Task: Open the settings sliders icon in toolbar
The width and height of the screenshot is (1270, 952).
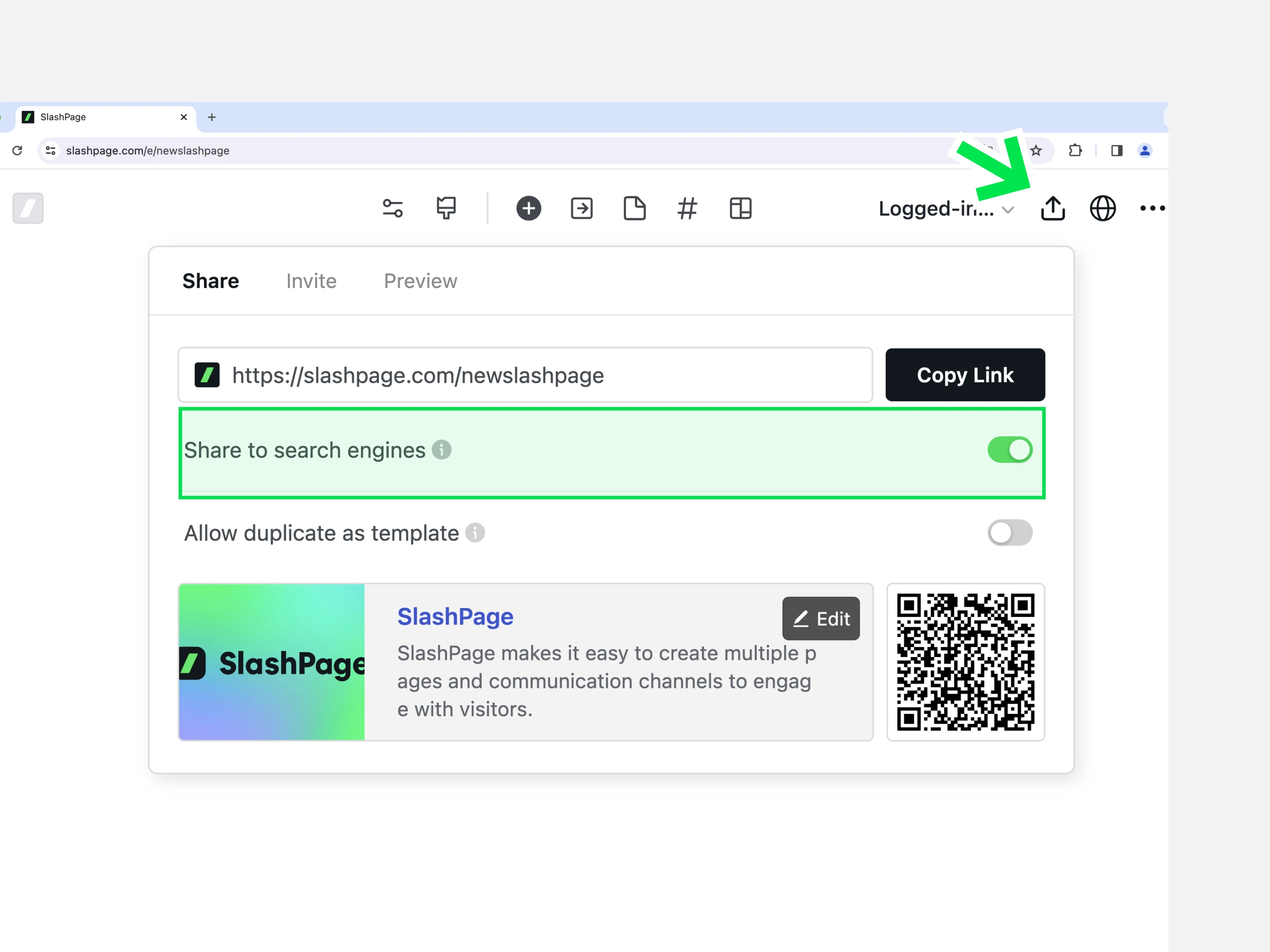Action: click(393, 208)
